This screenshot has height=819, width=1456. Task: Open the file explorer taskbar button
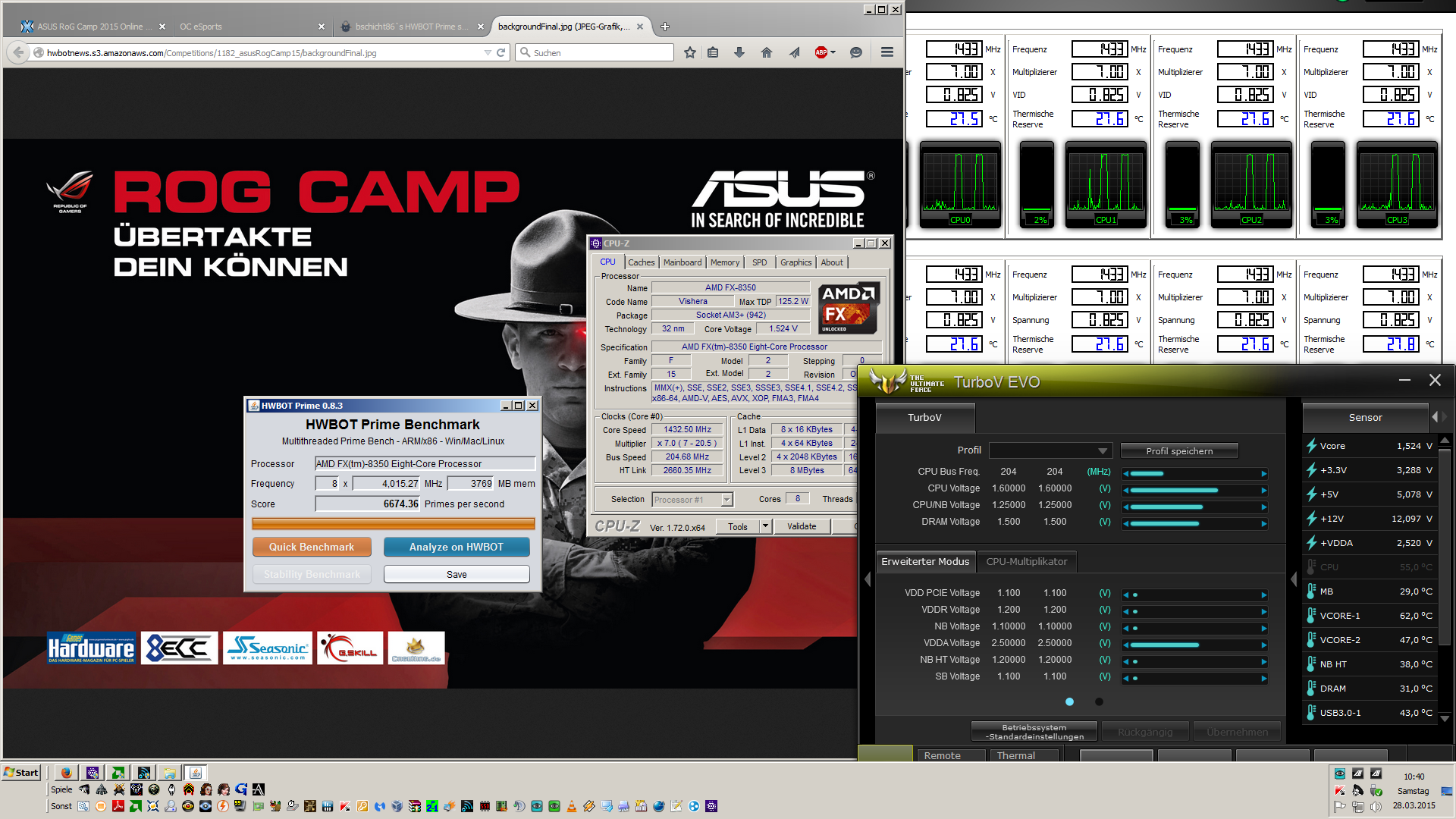[169, 773]
